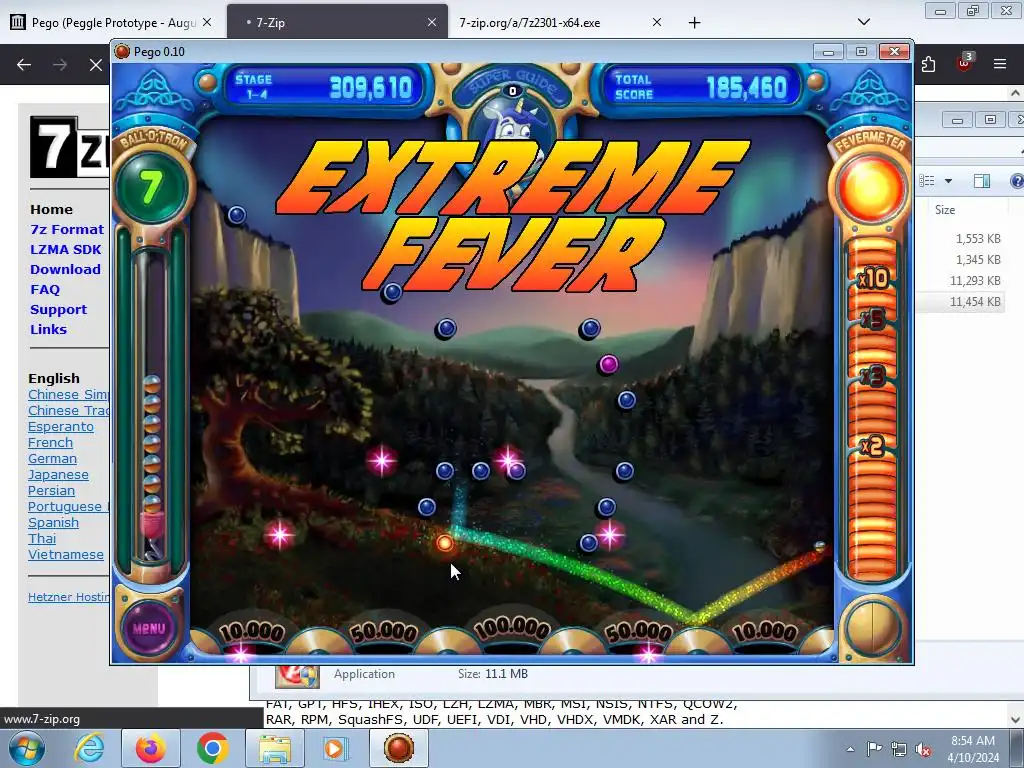Toggle the Explorer preview pane icon
The image size is (1024, 768).
click(x=982, y=181)
